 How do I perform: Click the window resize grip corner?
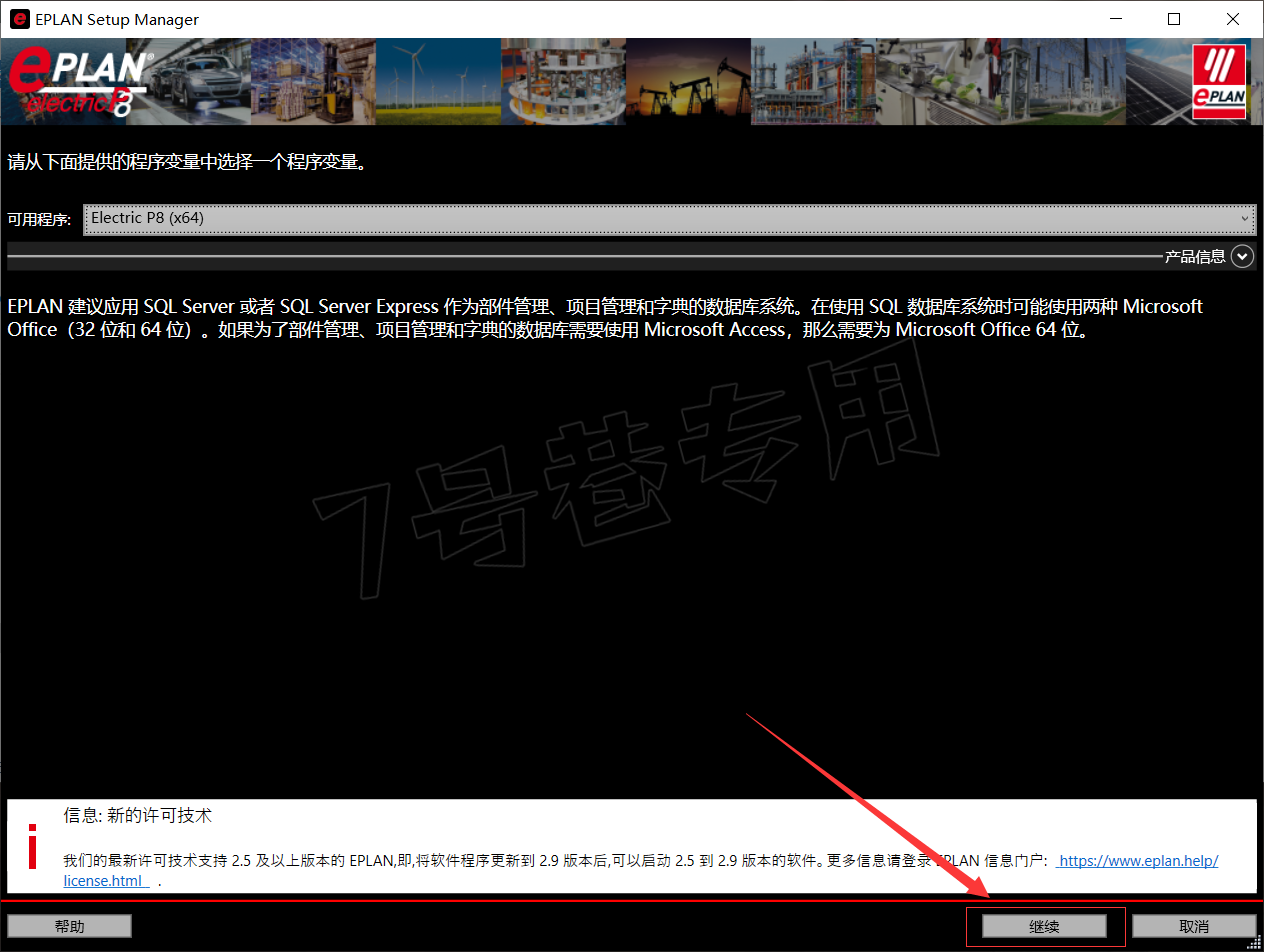click(1254, 942)
